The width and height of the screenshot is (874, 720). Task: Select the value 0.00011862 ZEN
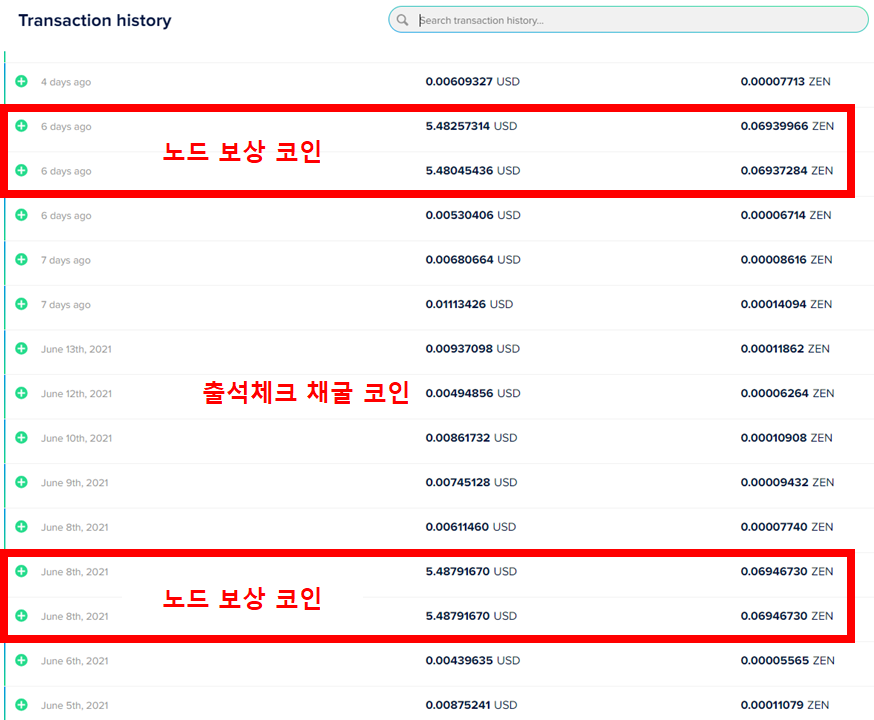[x=785, y=349]
